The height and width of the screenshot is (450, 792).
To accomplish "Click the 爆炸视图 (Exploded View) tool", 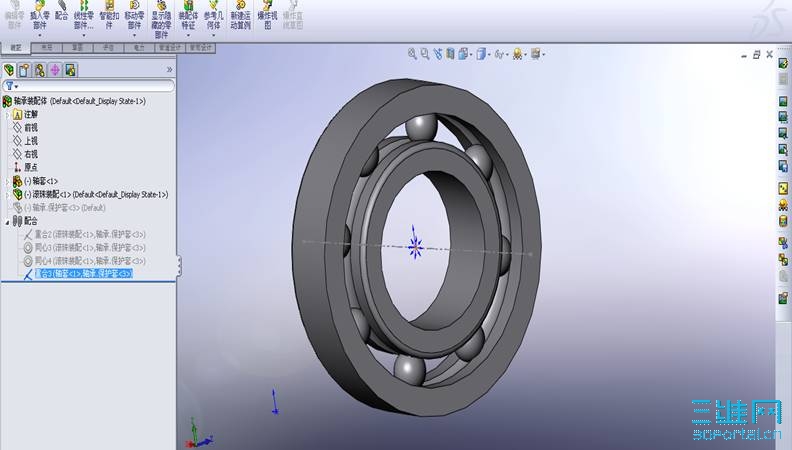I will 268,15.
